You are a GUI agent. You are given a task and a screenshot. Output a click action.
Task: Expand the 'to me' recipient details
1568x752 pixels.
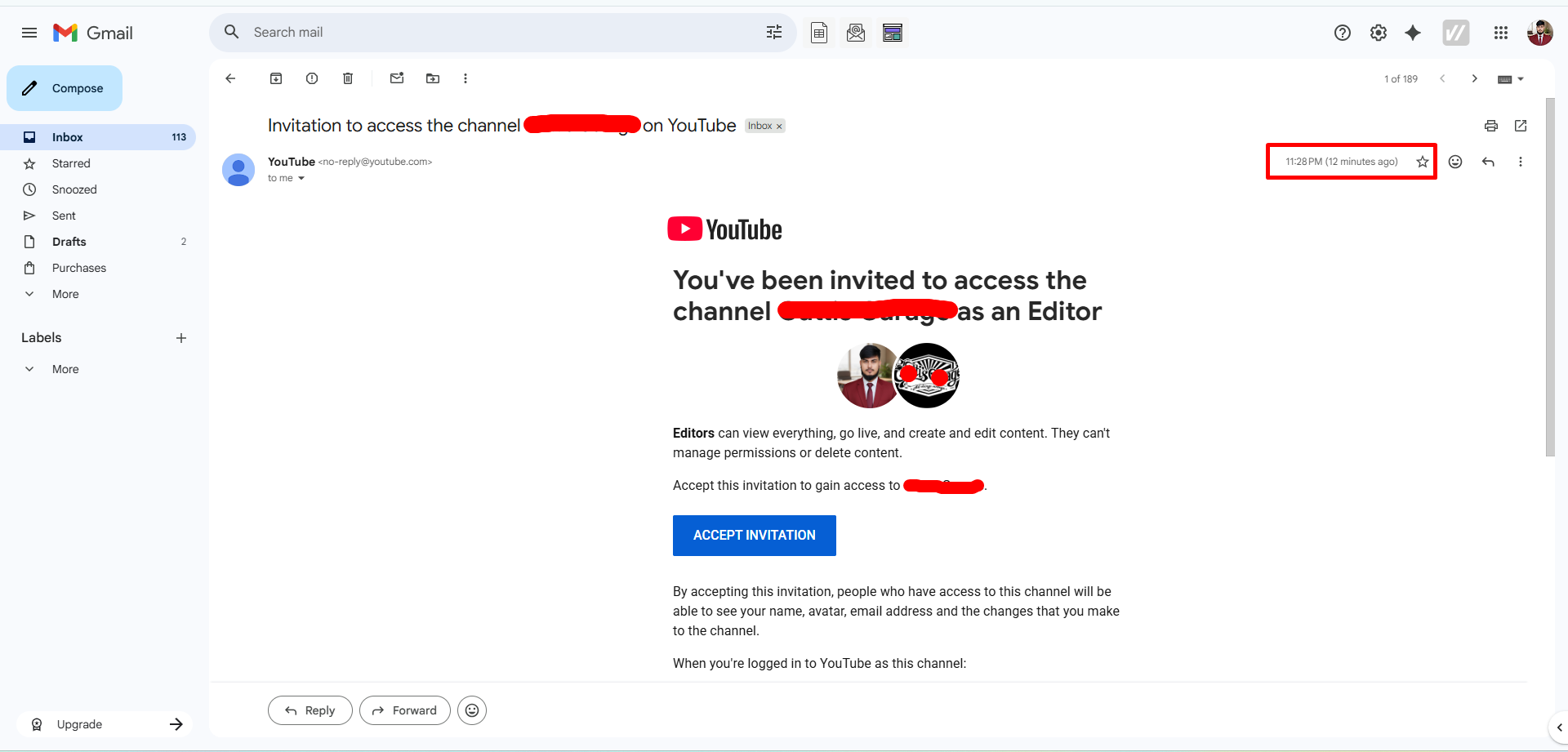tap(301, 179)
